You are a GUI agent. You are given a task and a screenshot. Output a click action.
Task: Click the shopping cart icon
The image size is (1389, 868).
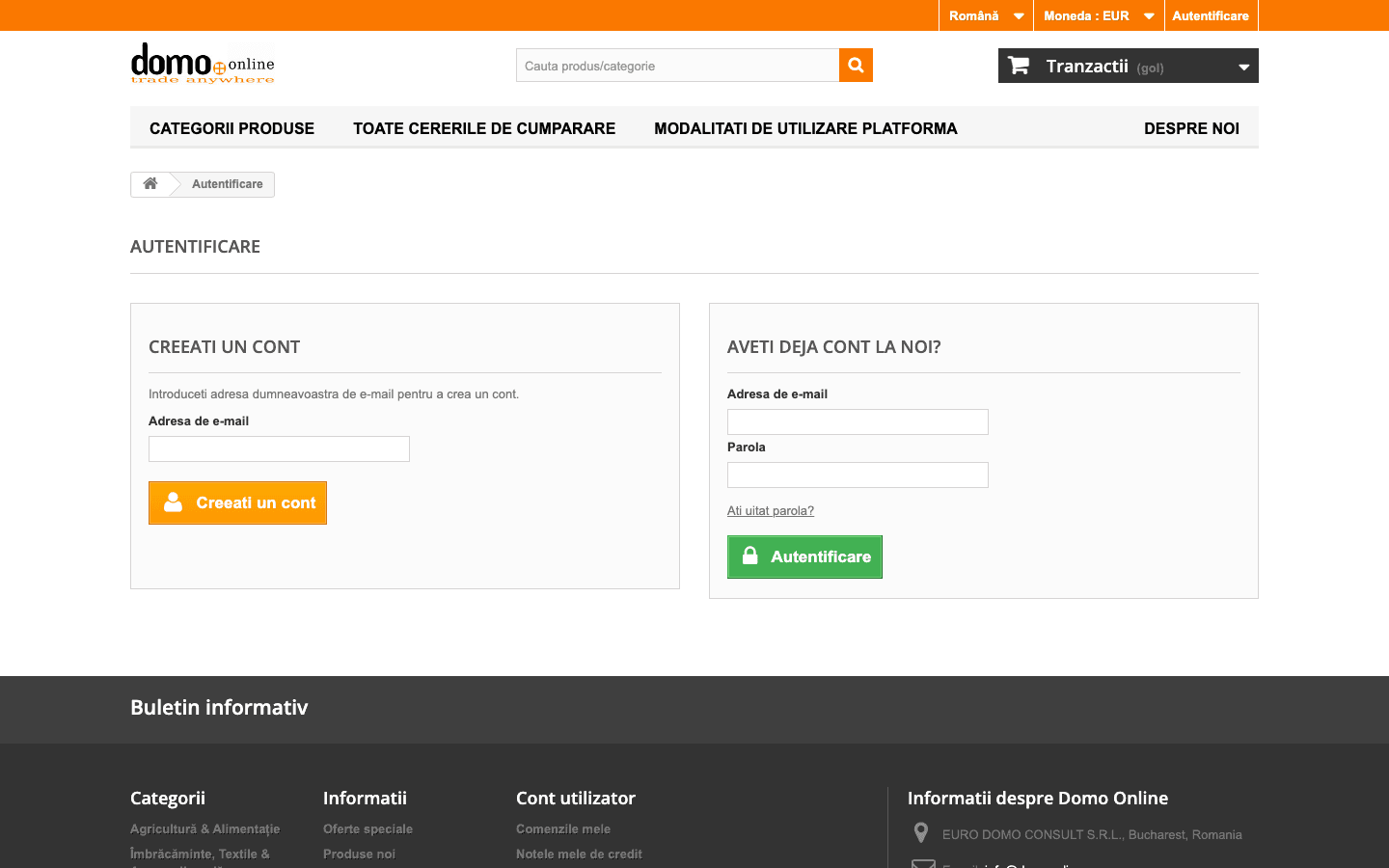pyautogui.click(x=1019, y=66)
